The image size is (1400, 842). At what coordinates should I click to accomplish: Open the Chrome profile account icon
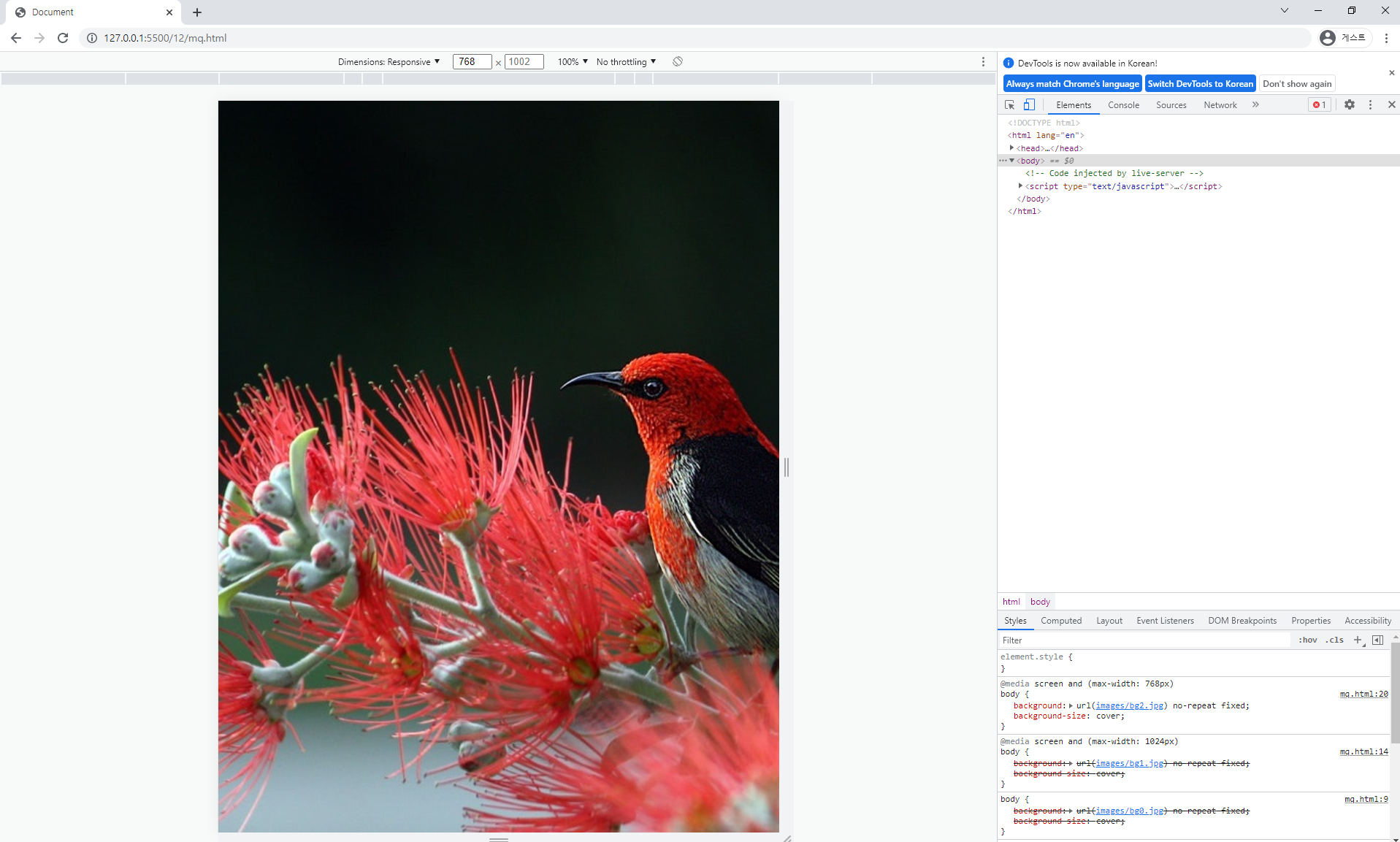(1328, 38)
